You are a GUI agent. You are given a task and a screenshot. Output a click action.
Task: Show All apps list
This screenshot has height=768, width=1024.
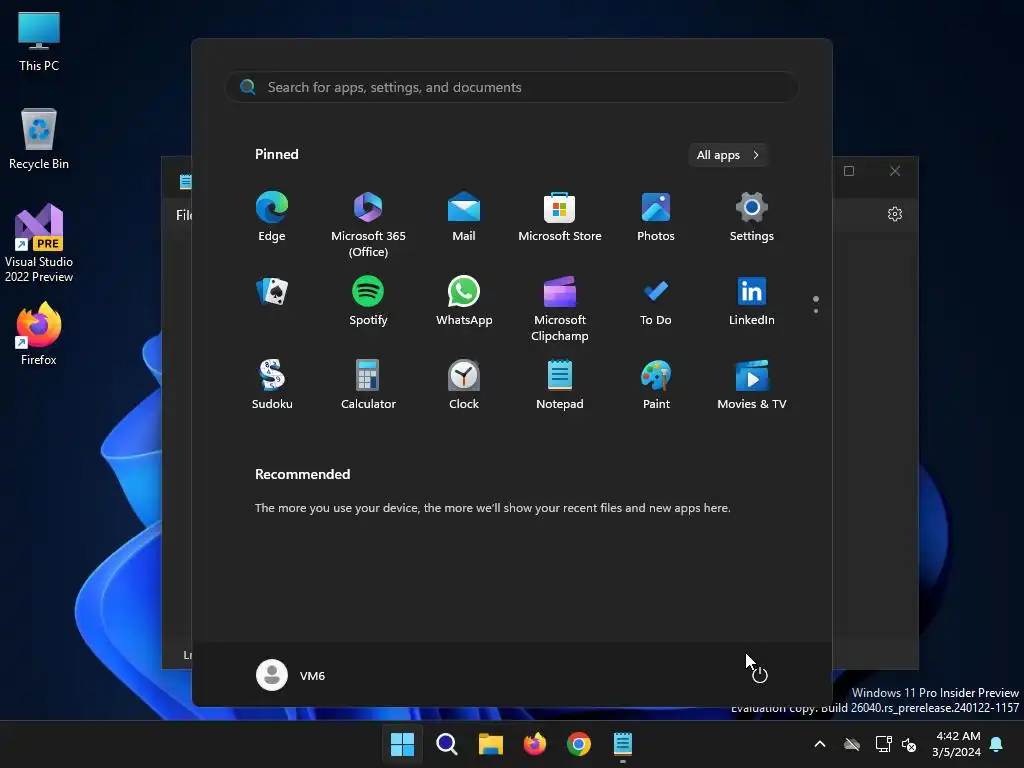728,155
